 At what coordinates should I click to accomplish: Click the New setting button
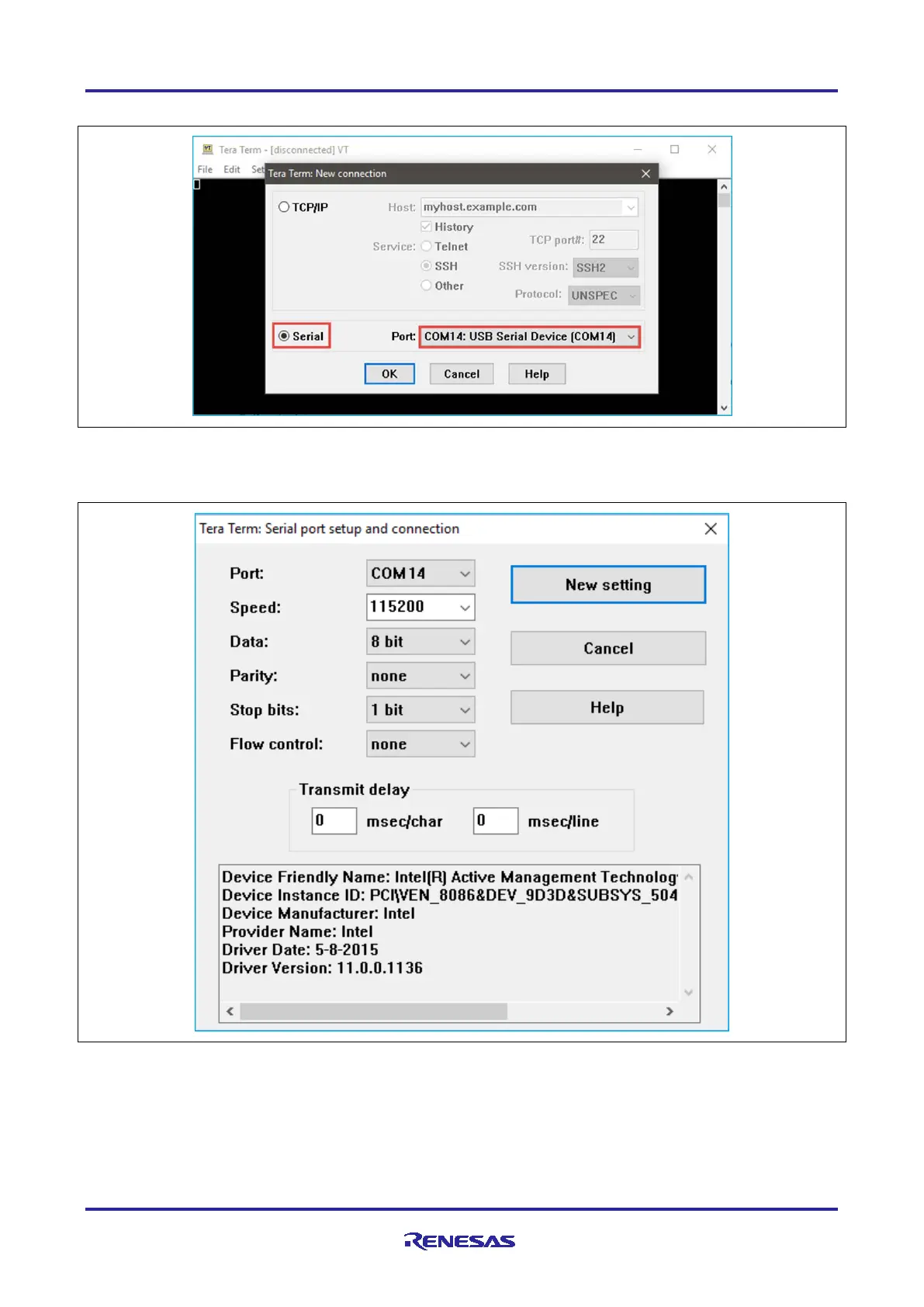pyautogui.click(x=608, y=584)
